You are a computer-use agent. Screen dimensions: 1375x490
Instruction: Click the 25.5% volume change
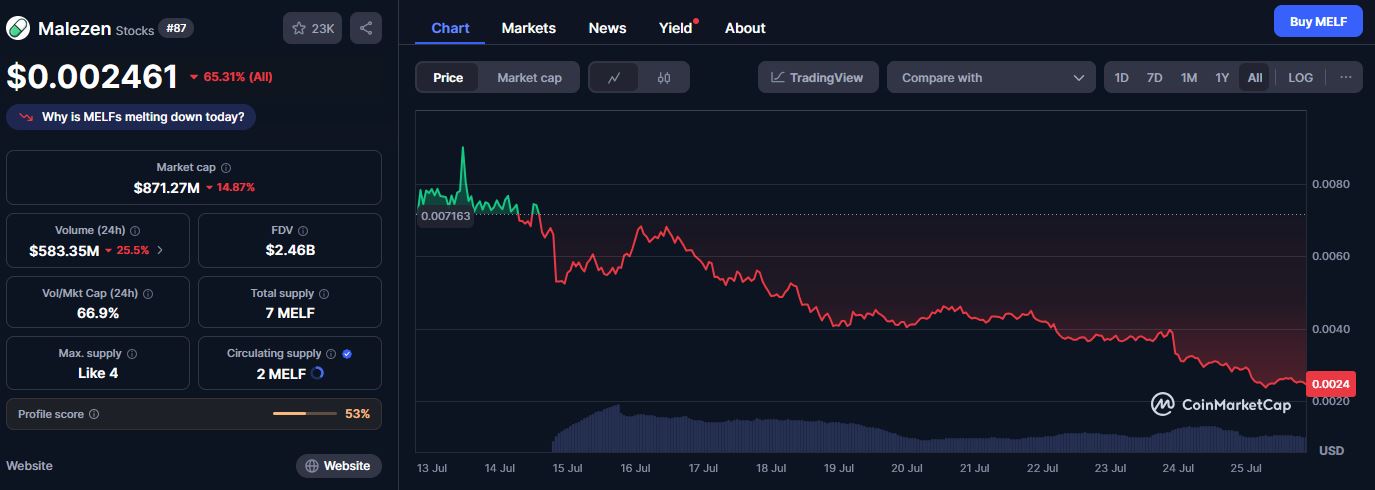(127, 250)
